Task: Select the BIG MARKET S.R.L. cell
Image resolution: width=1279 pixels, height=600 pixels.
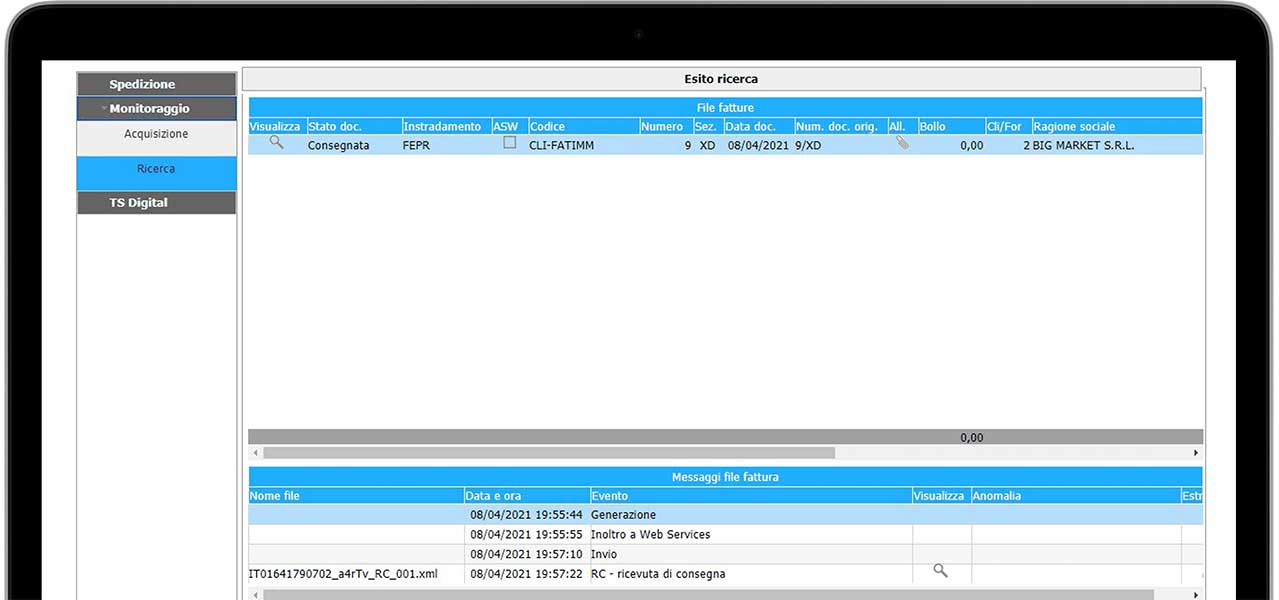Action: pyautogui.click(x=1085, y=145)
